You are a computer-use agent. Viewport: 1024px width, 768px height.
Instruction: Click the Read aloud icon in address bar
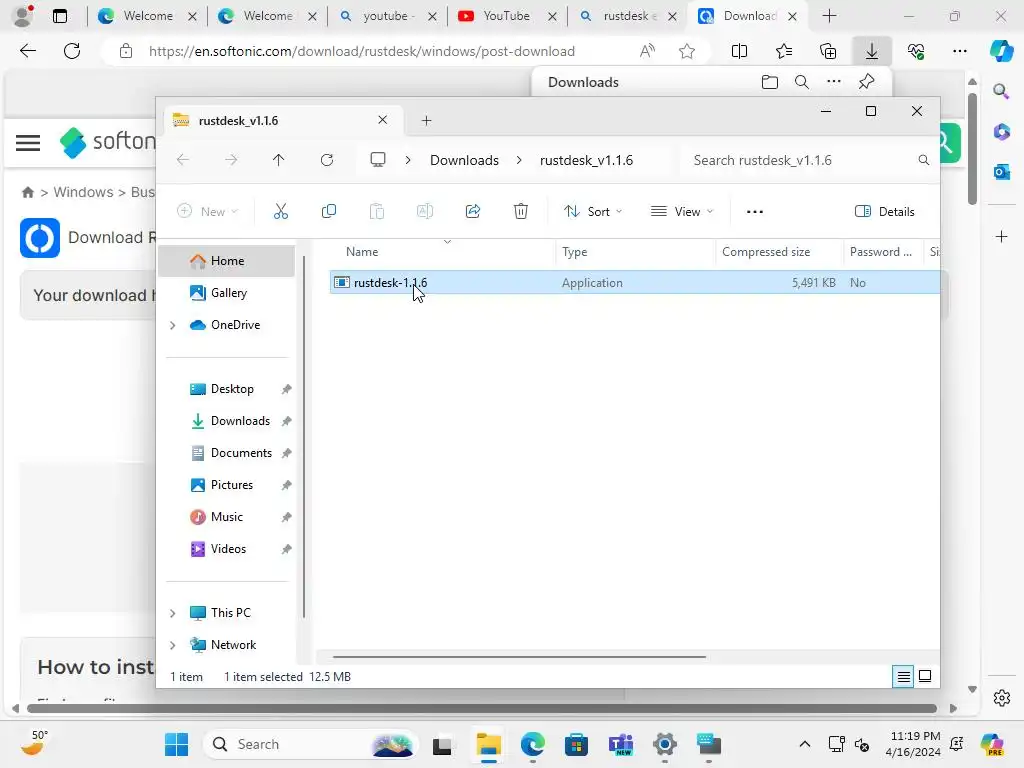tap(647, 51)
